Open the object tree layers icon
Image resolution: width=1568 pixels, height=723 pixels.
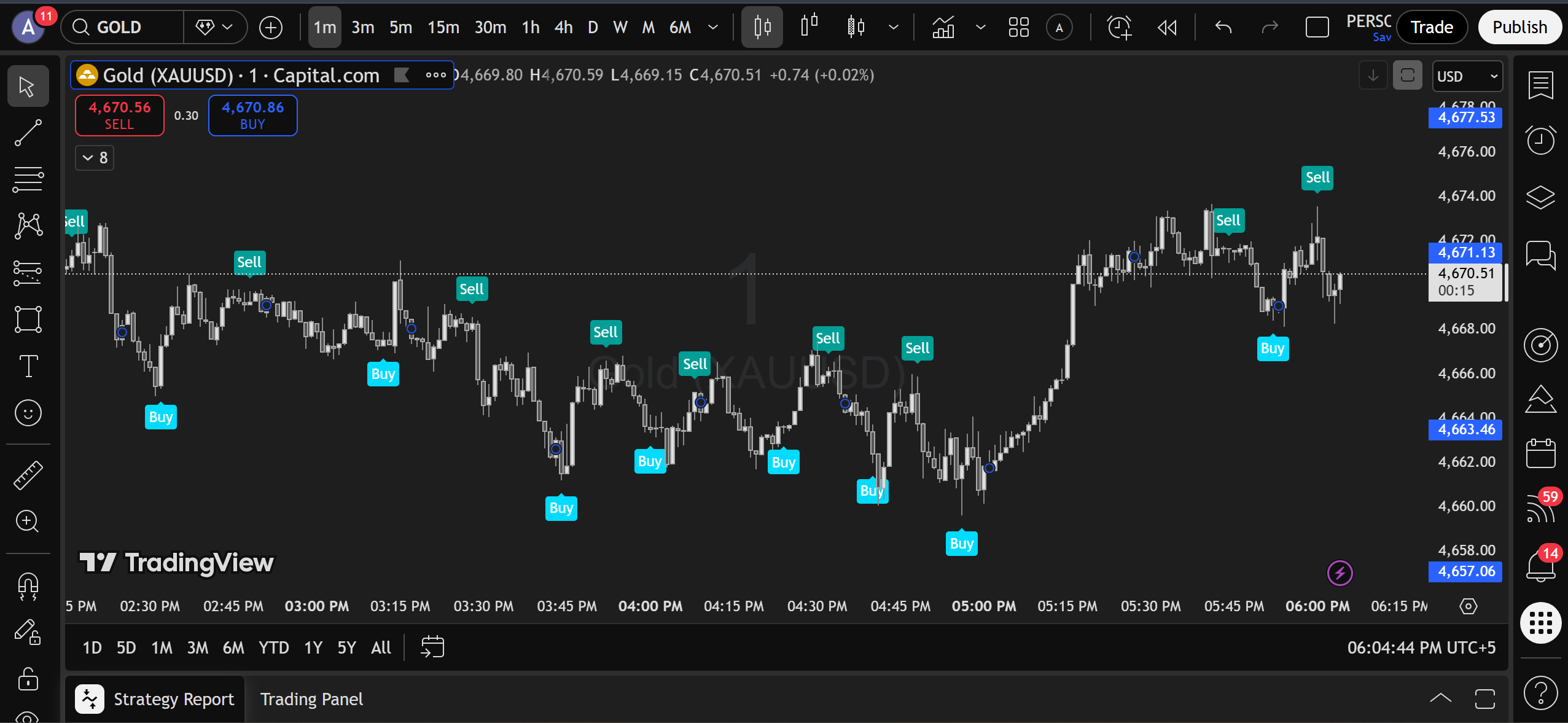pos(1540,197)
